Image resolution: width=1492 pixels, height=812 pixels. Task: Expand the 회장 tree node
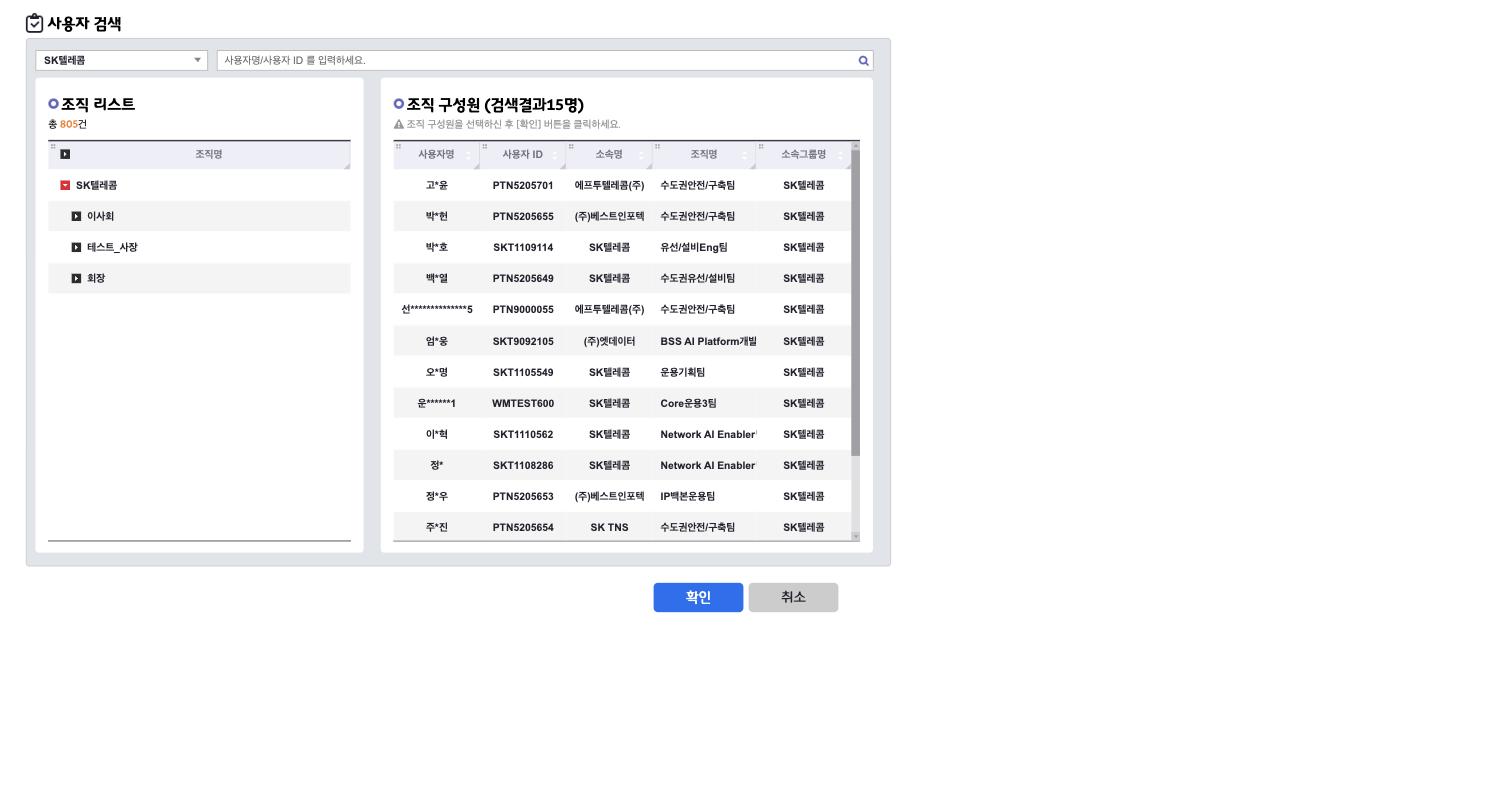pyautogui.click(x=76, y=278)
